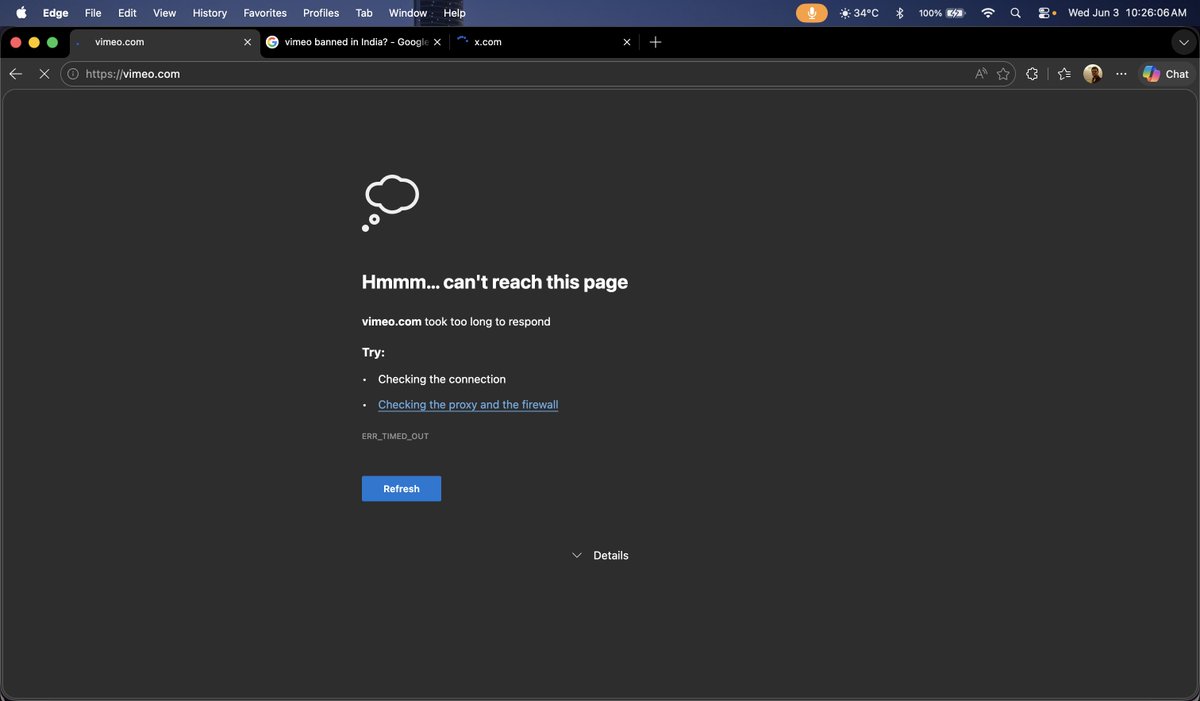Close the vimeo.com tab
Image resolution: width=1200 pixels, height=701 pixels.
(x=248, y=42)
